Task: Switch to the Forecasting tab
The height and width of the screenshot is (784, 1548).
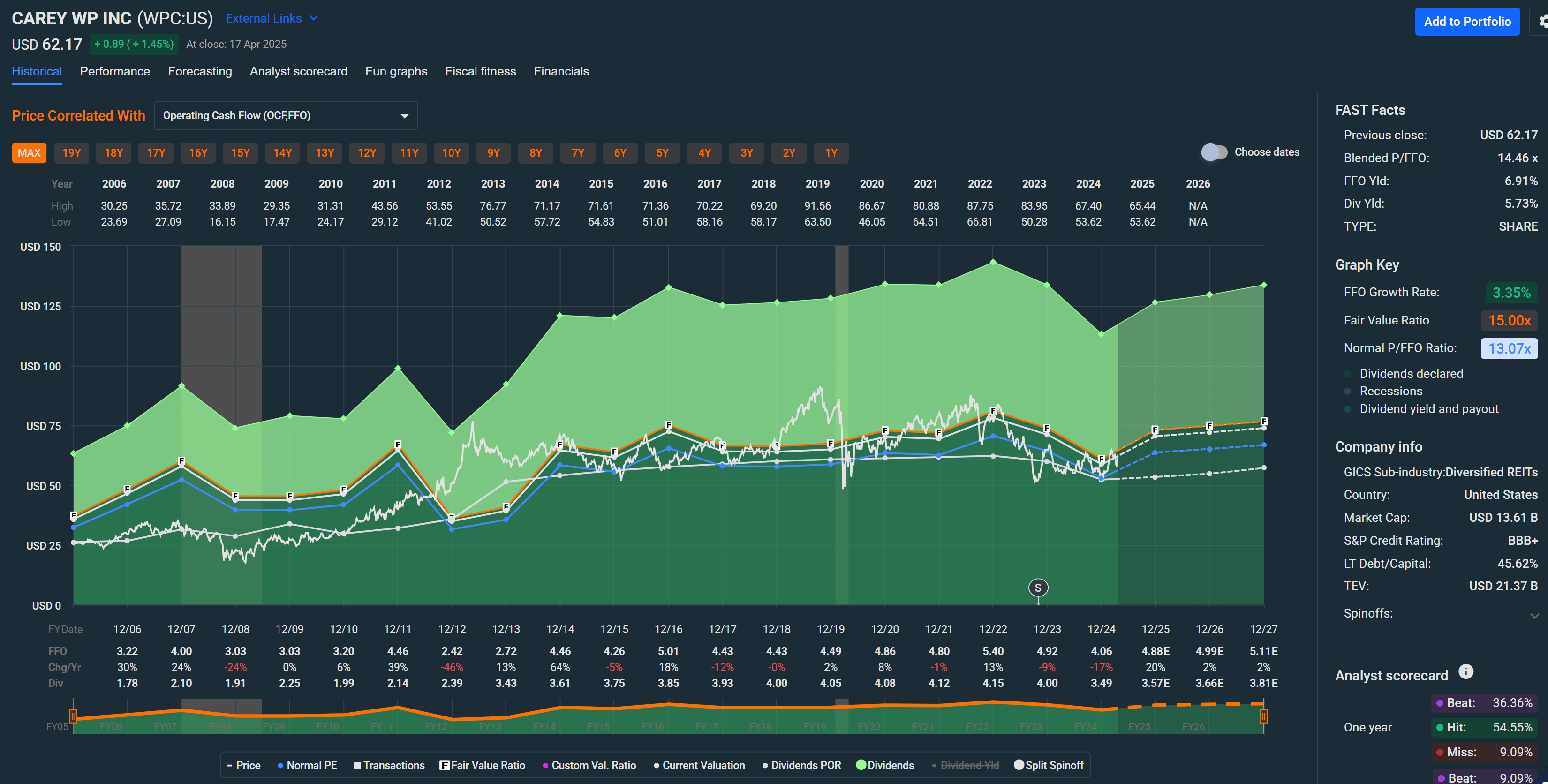Action: (x=200, y=71)
